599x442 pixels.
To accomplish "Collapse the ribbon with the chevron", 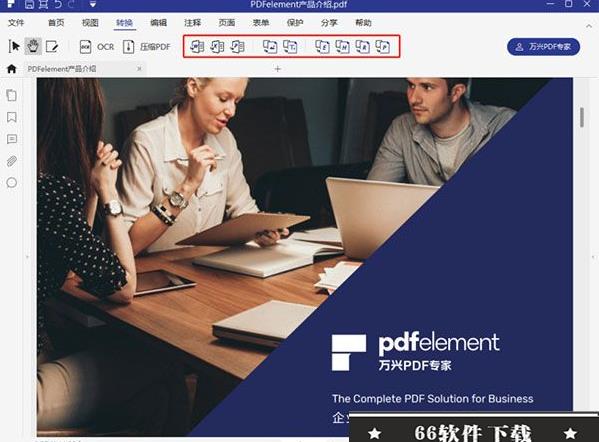I will (589, 26).
